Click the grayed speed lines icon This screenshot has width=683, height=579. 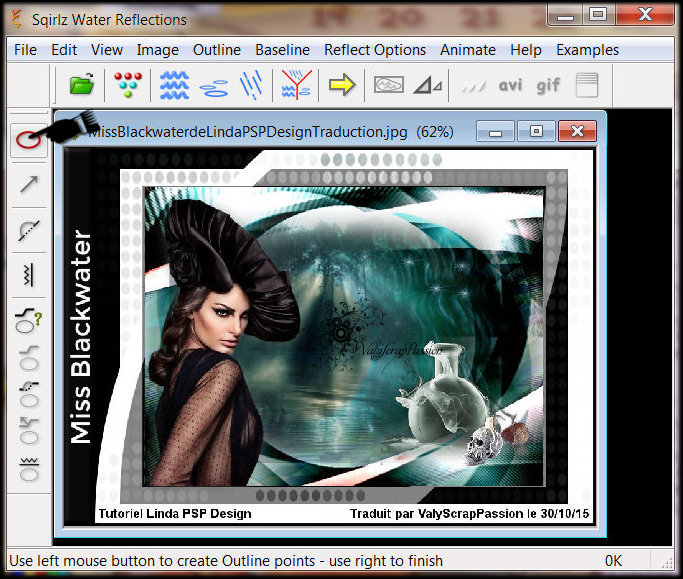474,87
